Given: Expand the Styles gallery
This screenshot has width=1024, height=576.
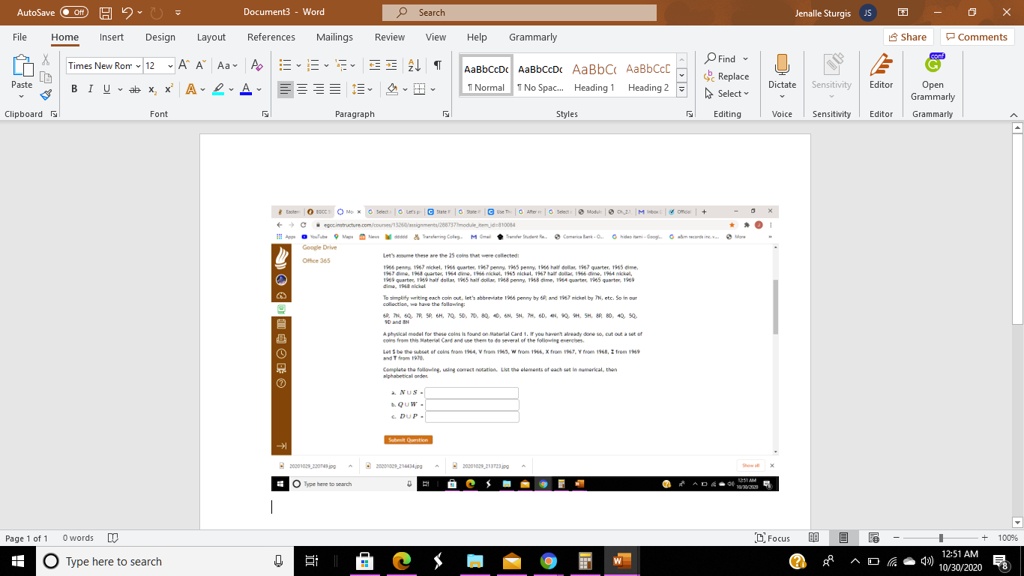Looking at the screenshot, I should click(x=682, y=90).
